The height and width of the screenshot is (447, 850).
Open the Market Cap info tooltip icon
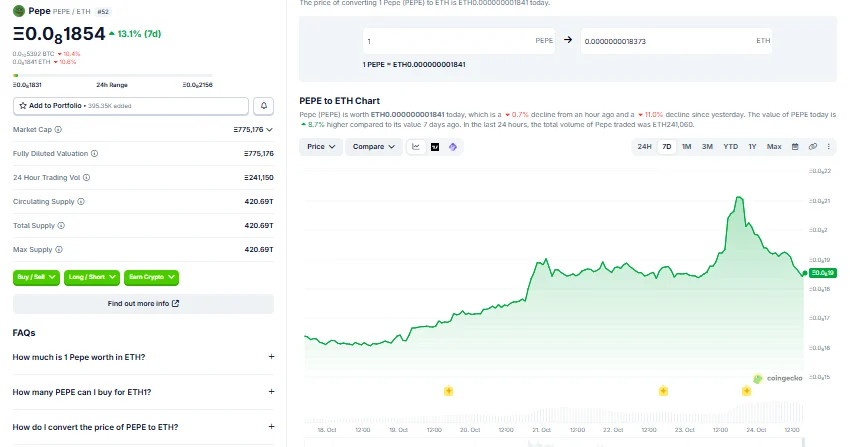(58, 129)
